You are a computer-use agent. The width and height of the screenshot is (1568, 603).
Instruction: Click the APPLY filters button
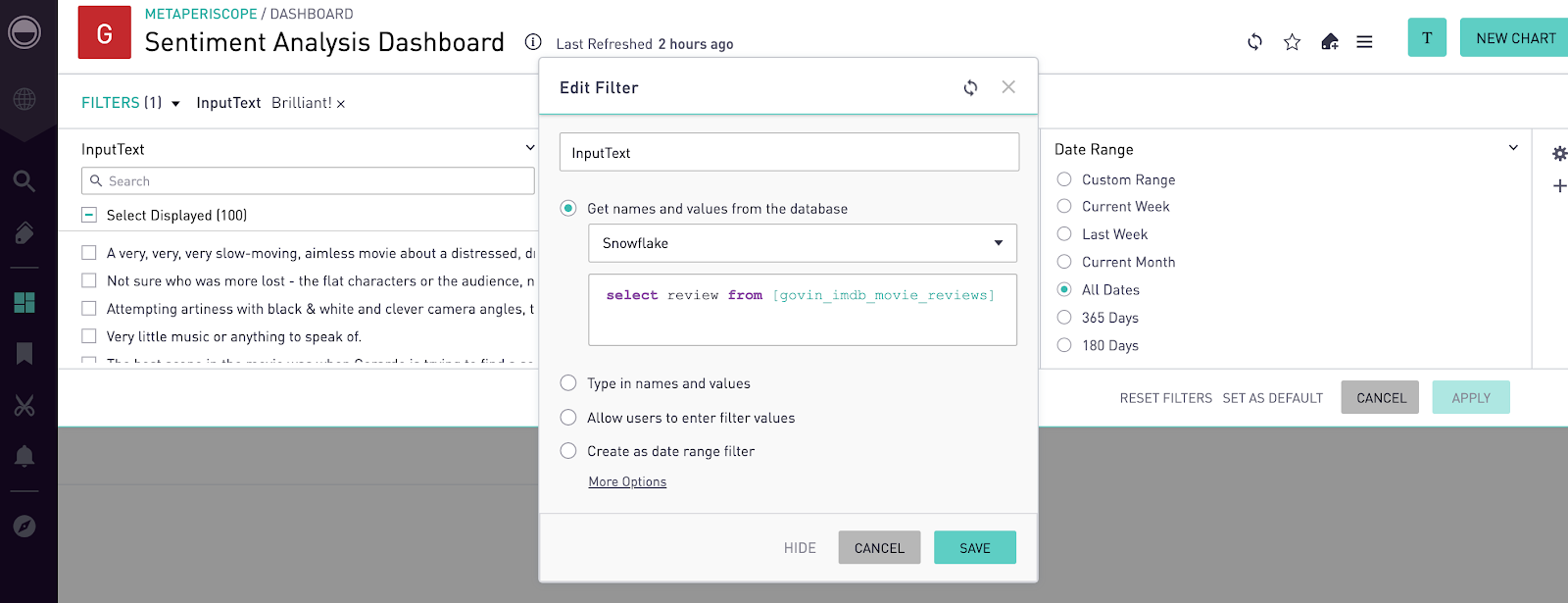tap(1471, 397)
